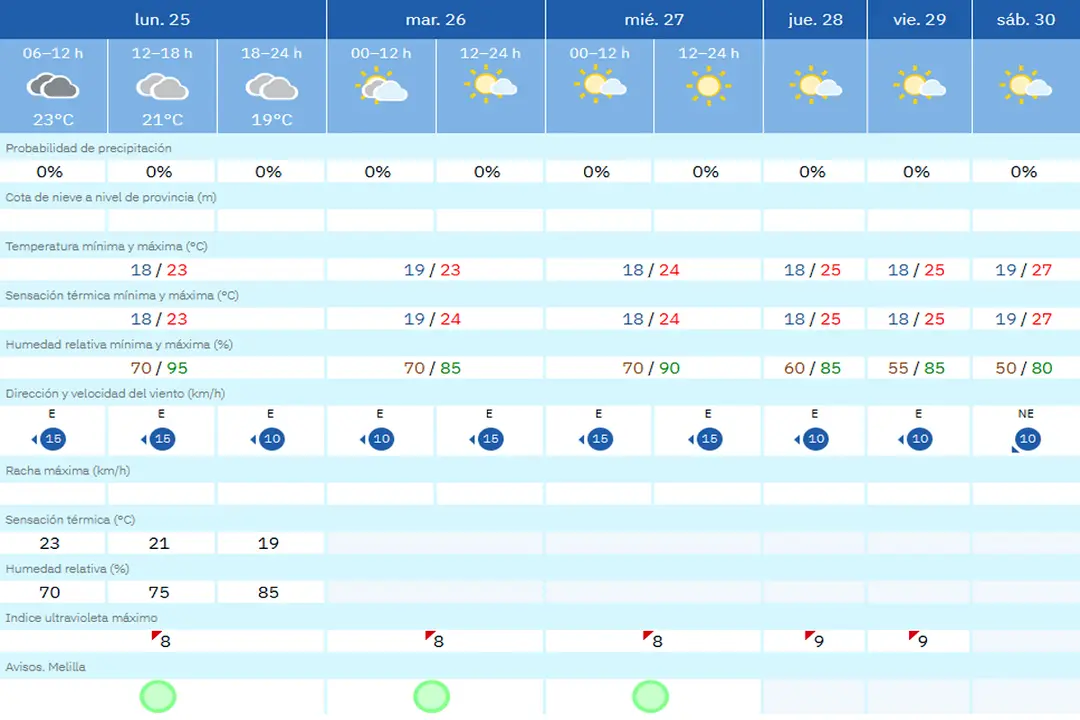Click 'Humedad relativa mínima y máxima (%)' label
The height and width of the screenshot is (720, 1080).
pyautogui.click(x=118, y=344)
